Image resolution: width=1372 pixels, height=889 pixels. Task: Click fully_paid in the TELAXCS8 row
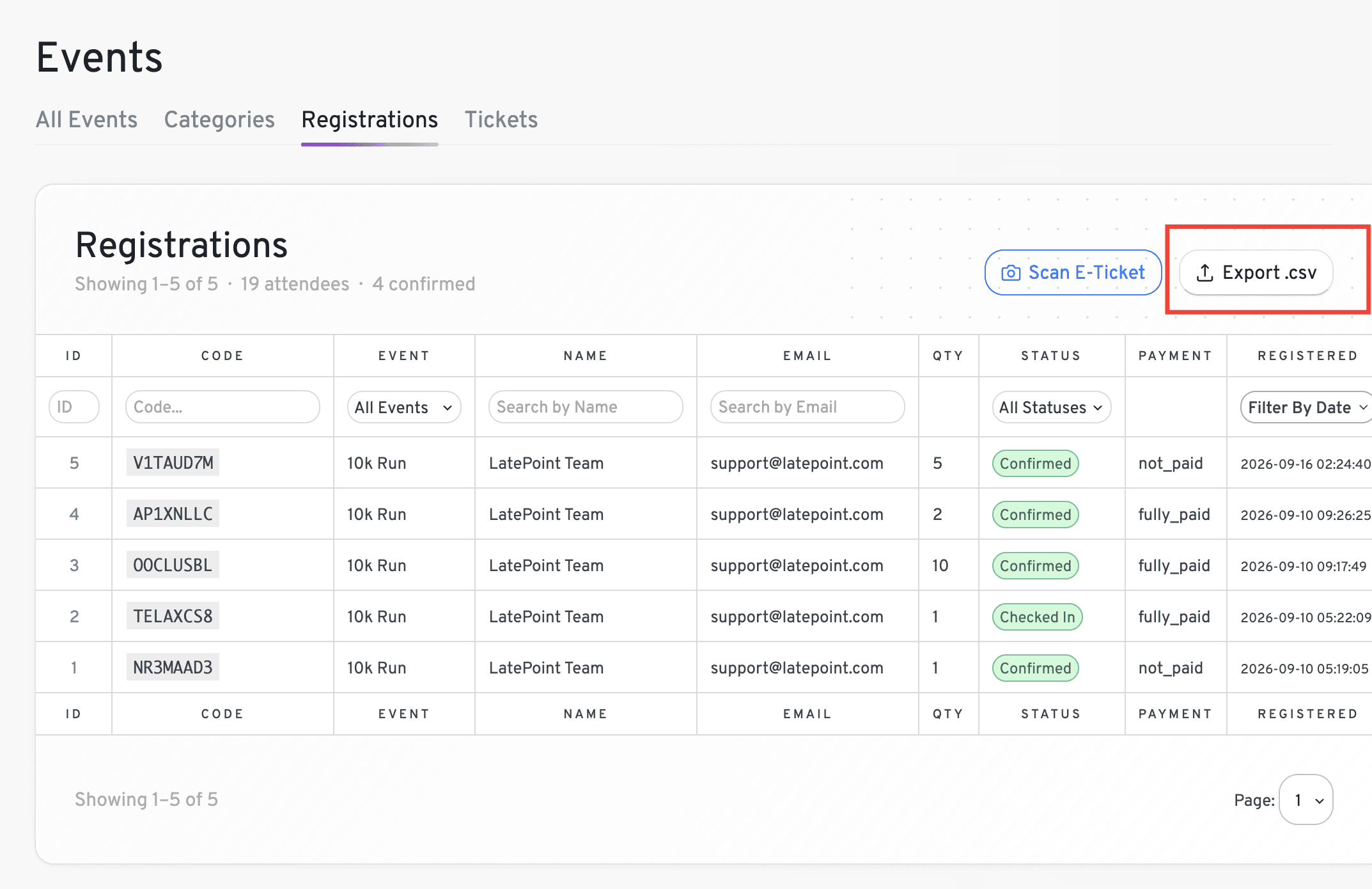pos(1174,617)
